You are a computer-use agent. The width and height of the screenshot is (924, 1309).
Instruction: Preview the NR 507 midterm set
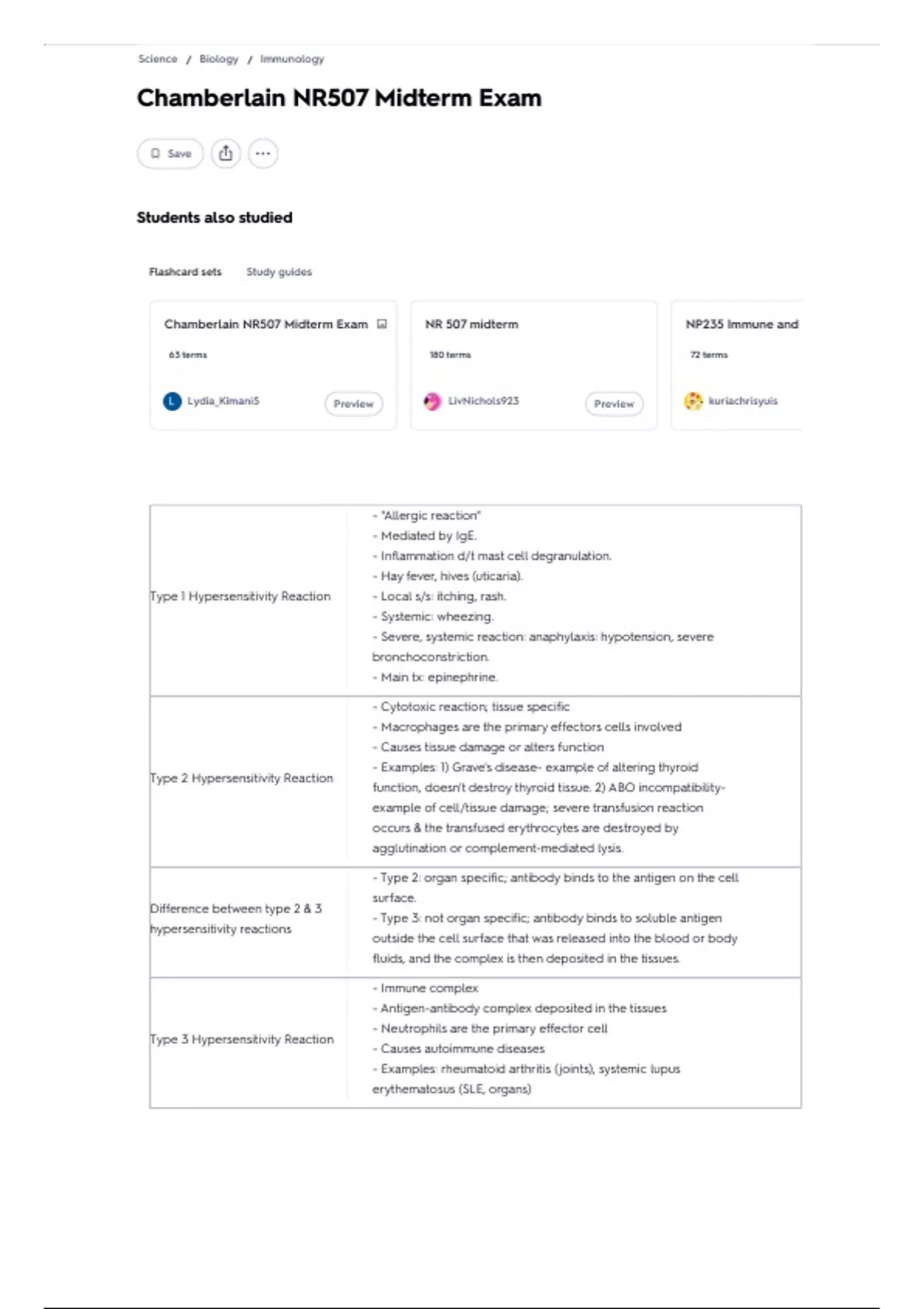pyautogui.click(x=614, y=403)
